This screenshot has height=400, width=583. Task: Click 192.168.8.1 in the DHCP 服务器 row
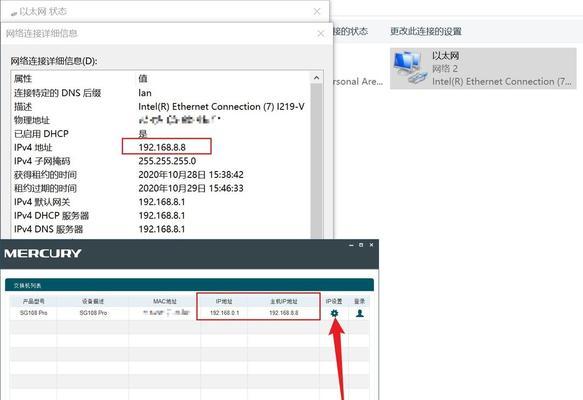click(x=162, y=216)
